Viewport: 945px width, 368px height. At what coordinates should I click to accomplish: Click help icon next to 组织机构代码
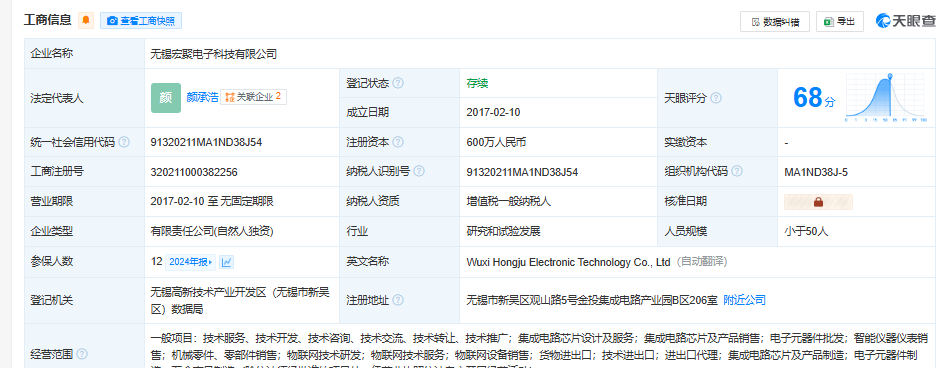pos(736,171)
